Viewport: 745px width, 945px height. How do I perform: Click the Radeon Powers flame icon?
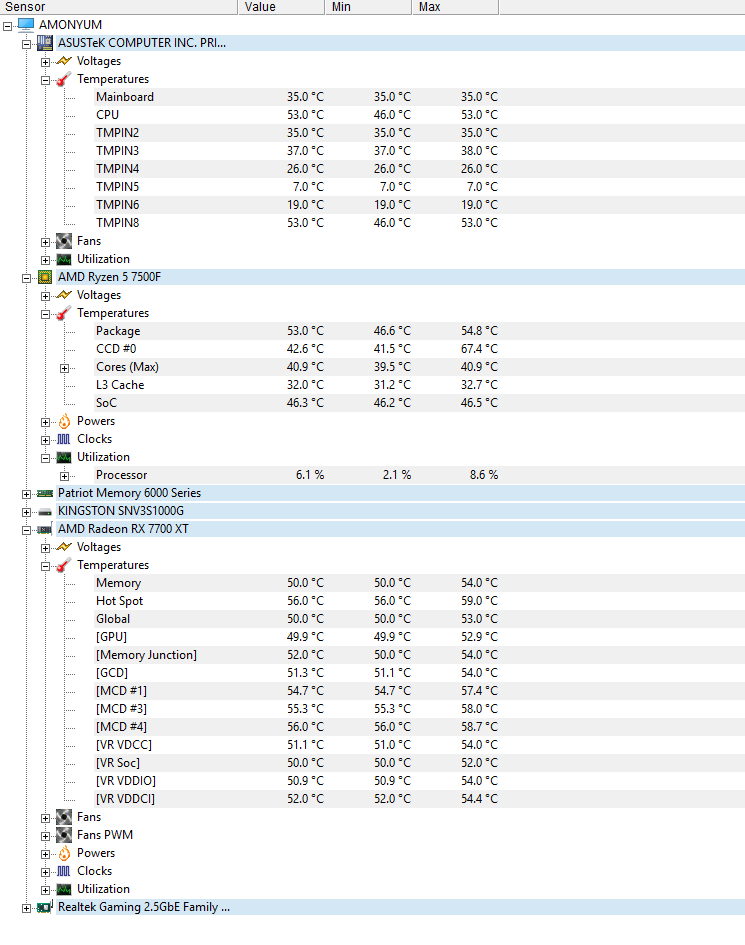64,853
